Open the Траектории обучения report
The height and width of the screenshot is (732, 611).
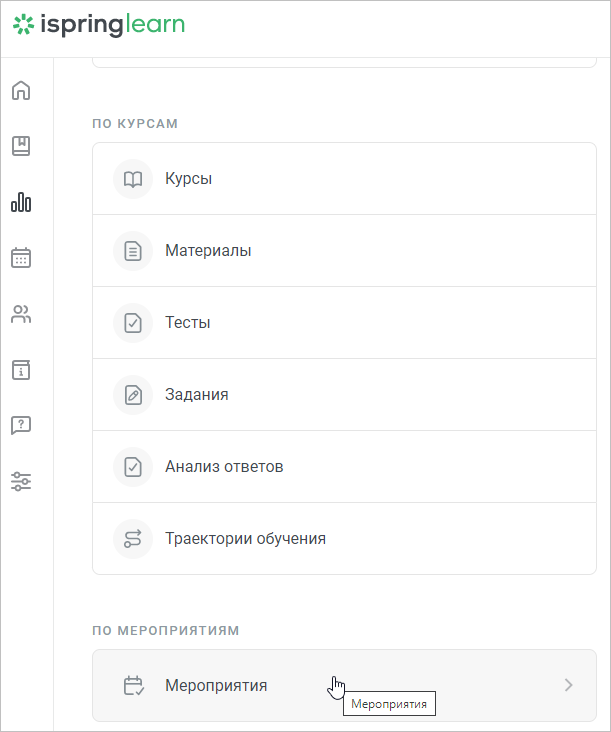click(x=344, y=538)
